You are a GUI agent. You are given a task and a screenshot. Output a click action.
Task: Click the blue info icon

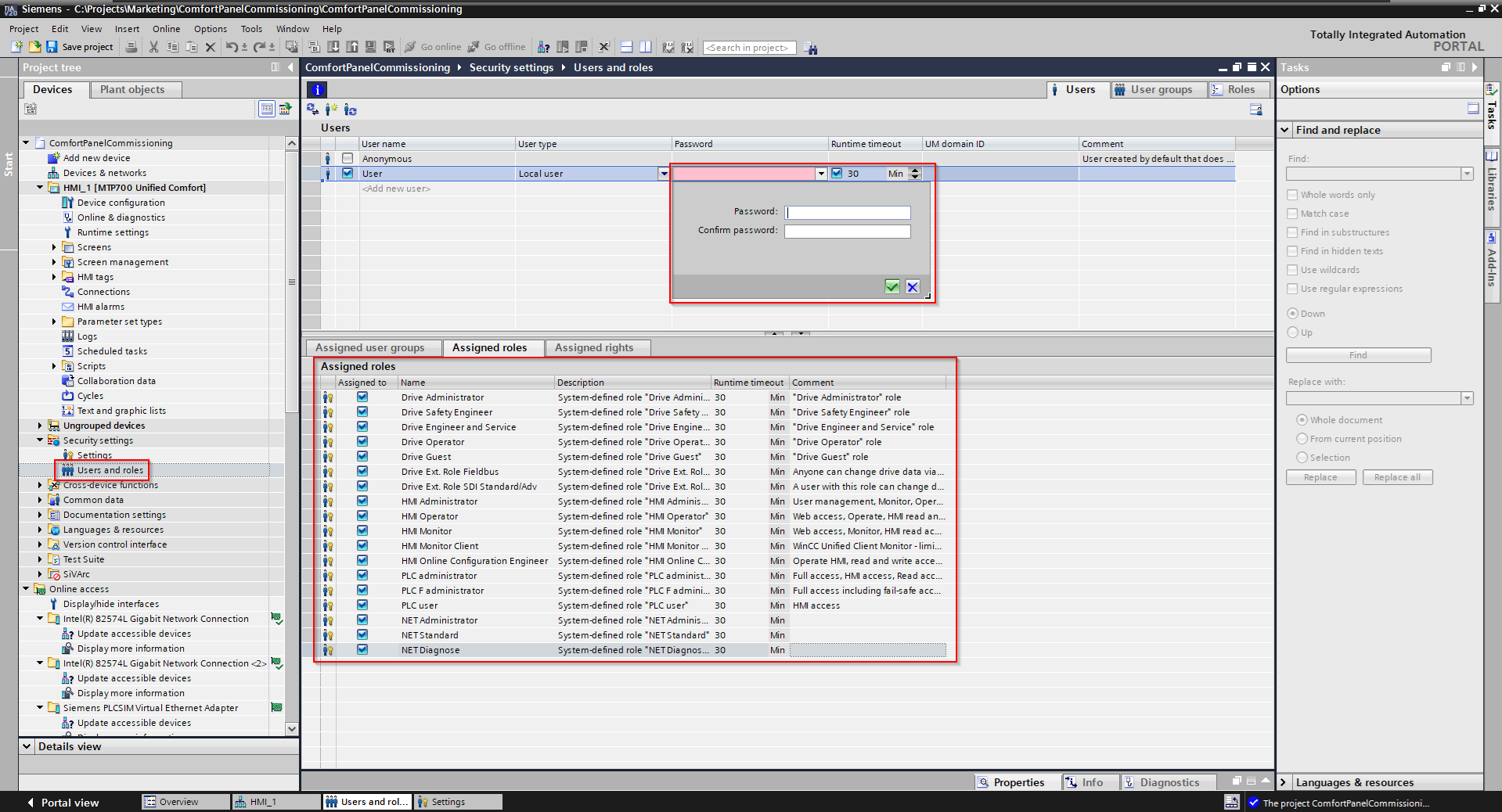[x=317, y=89]
